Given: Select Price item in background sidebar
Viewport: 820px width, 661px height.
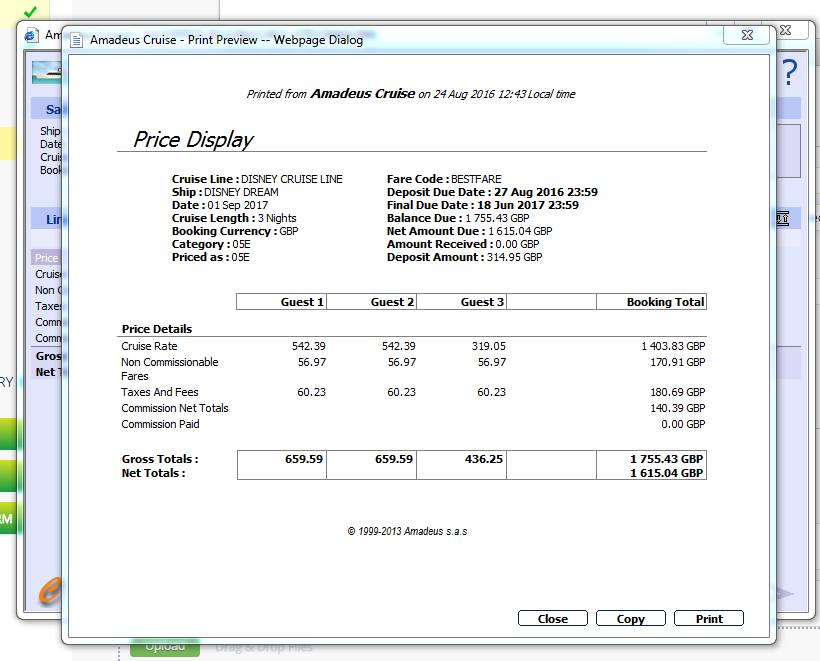Looking at the screenshot, I should click(47, 258).
